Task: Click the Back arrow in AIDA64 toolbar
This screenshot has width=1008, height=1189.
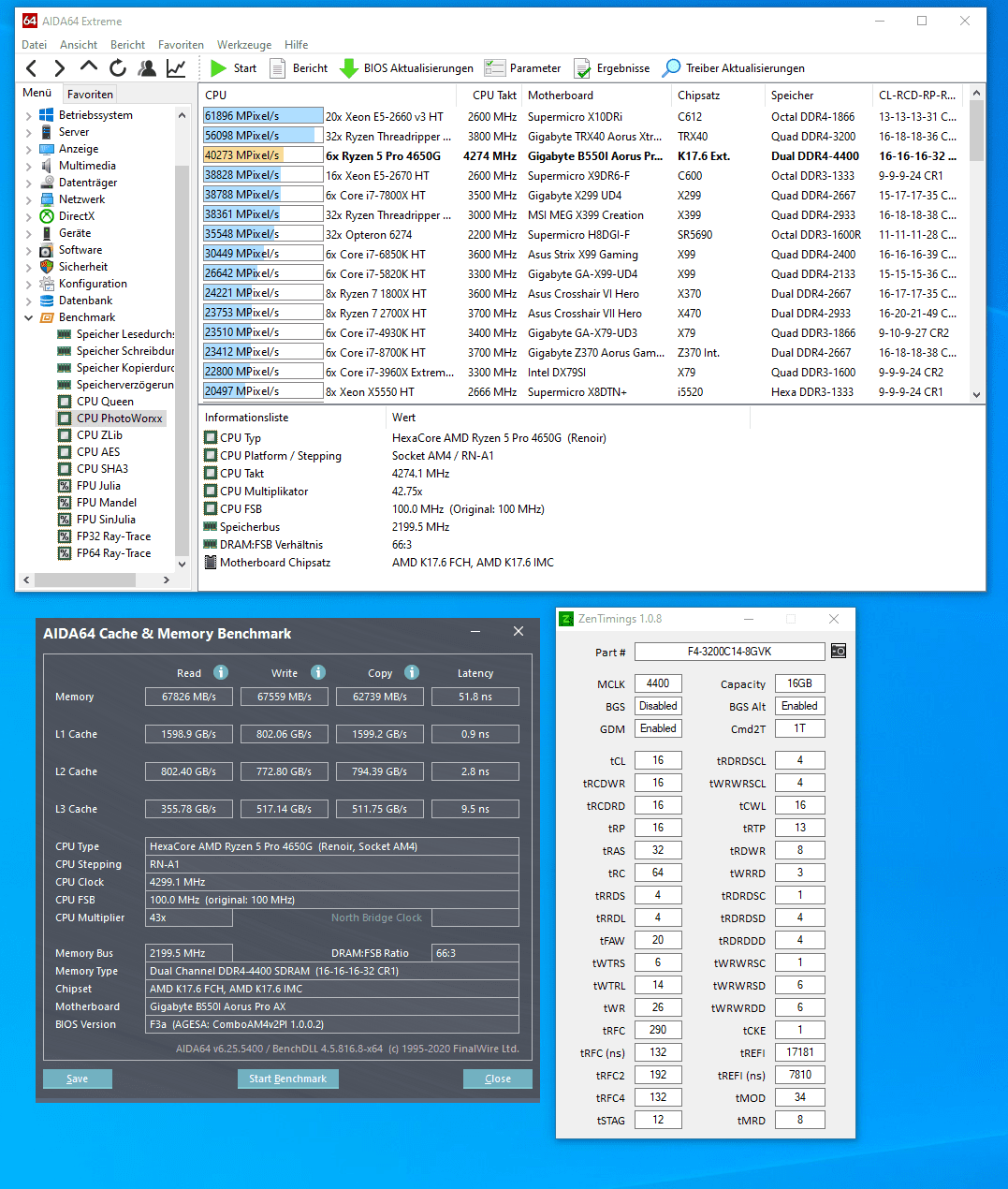Action: click(32, 67)
